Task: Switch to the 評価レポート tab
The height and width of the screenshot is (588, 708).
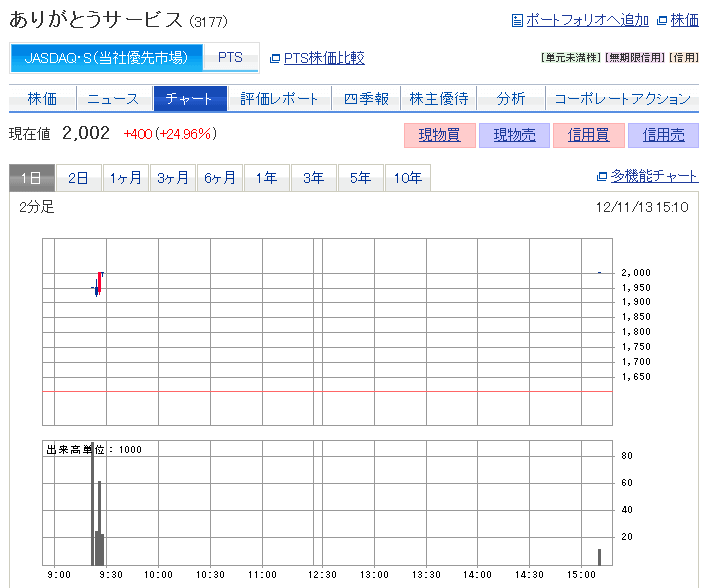Action: pyautogui.click(x=279, y=99)
